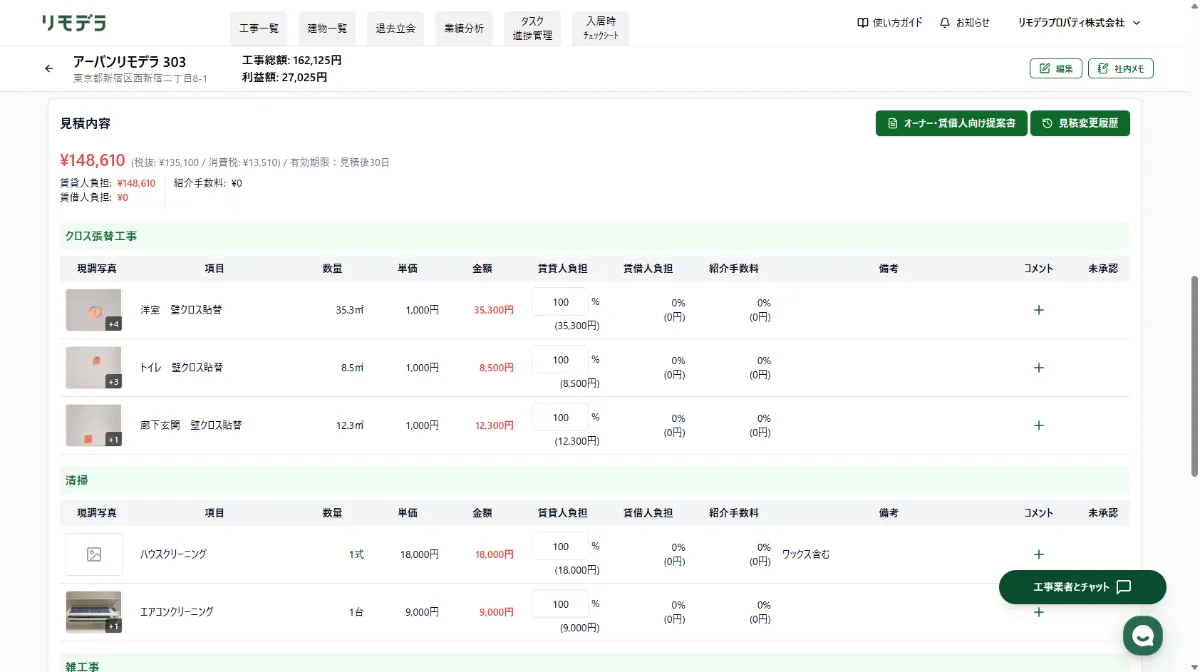This screenshot has width=1200, height=672.
Task: Open the トイレ 壁クロス貼替 photo thumbnail
Action: tap(94, 368)
